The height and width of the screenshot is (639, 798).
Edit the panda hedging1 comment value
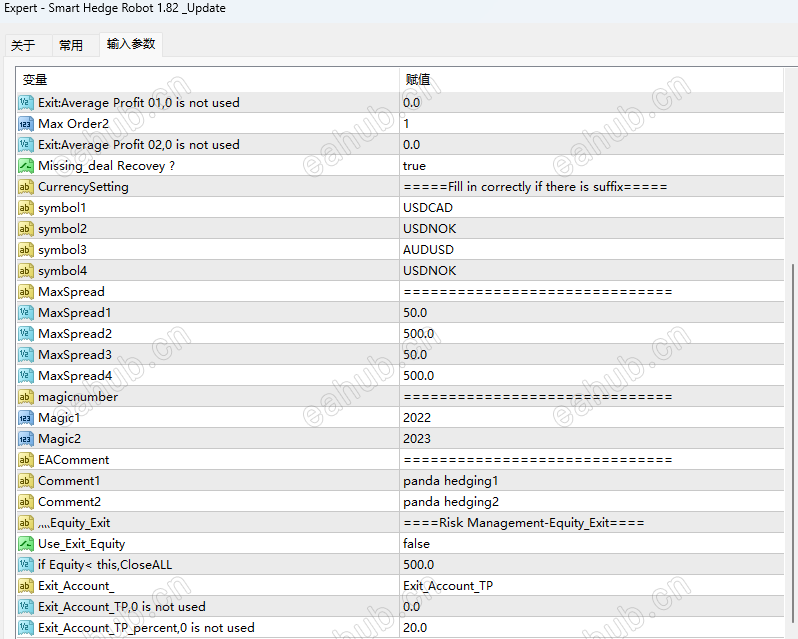(x=450, y=481)
